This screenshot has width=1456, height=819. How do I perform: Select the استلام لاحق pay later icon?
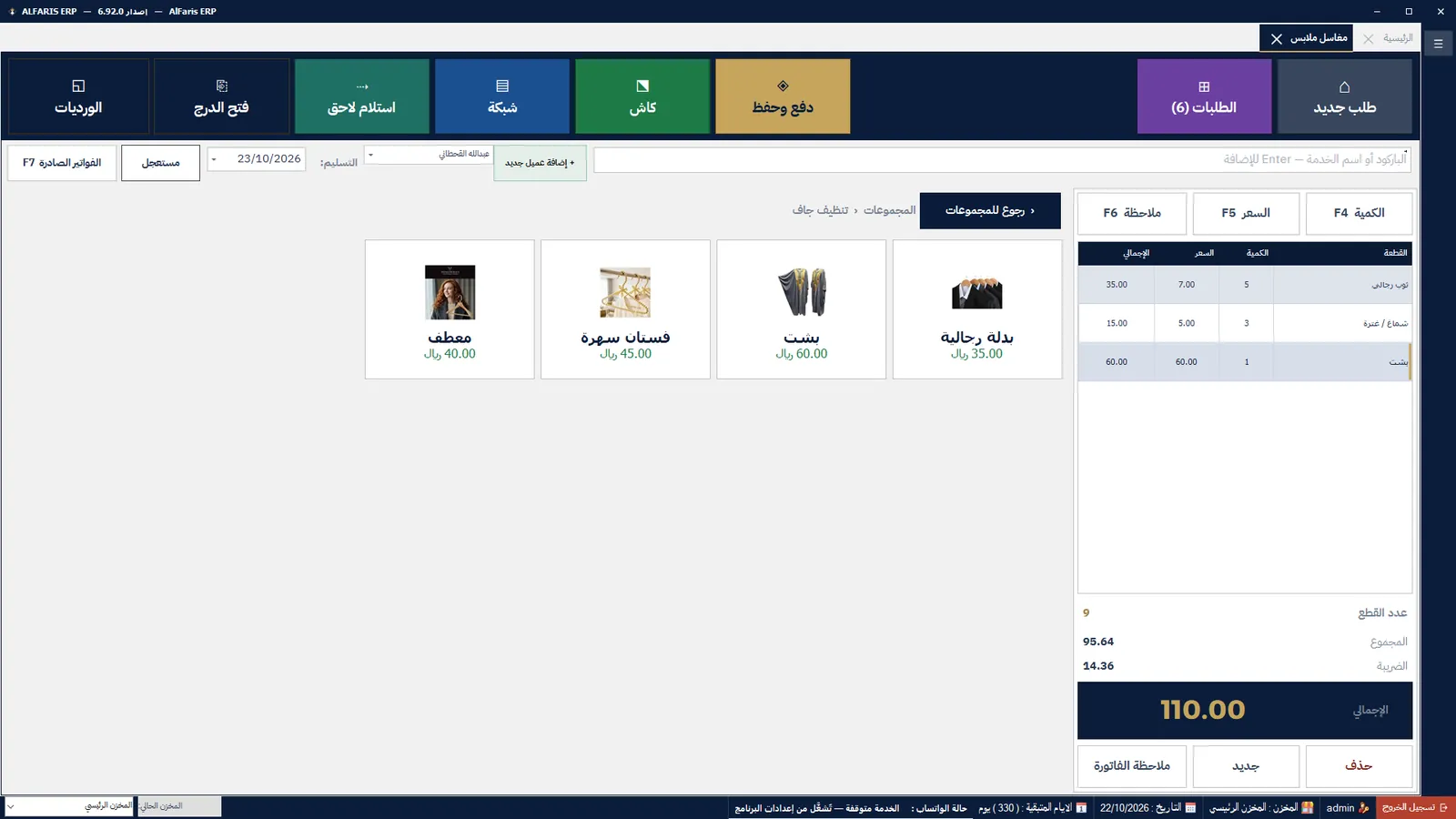362,86
